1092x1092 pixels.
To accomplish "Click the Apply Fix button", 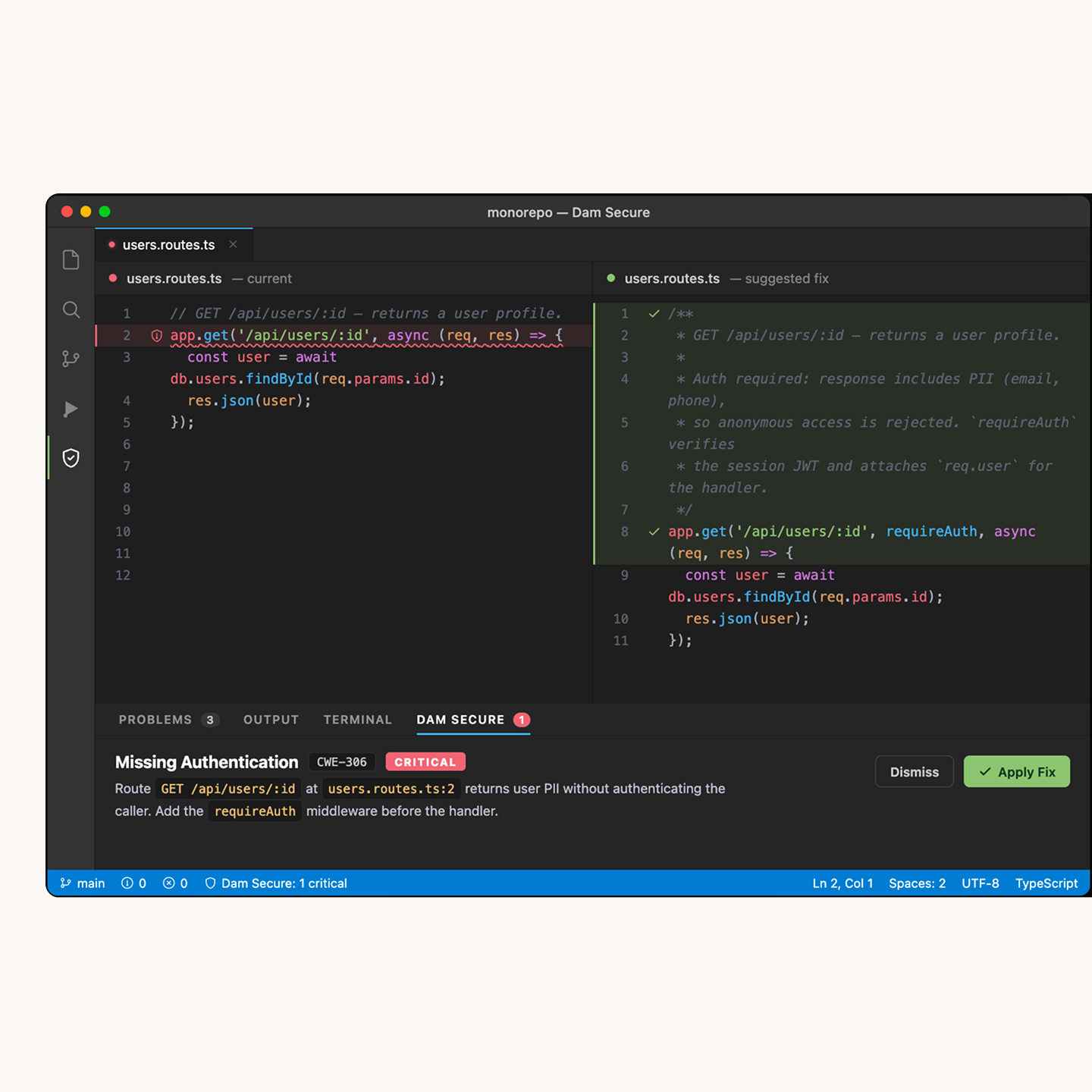I will [1017, 771].
